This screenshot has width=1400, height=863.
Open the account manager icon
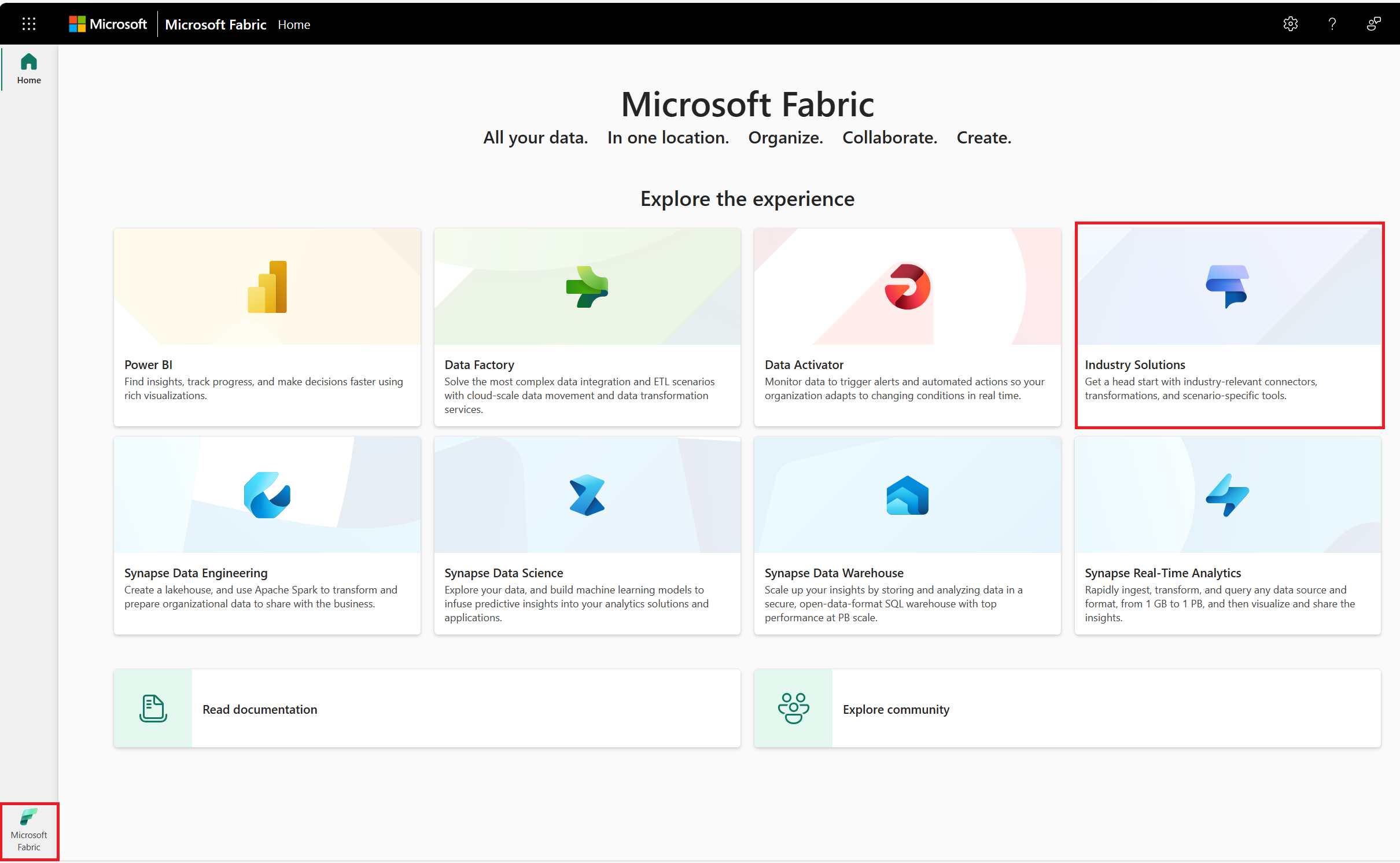(x=1374, y=24)
